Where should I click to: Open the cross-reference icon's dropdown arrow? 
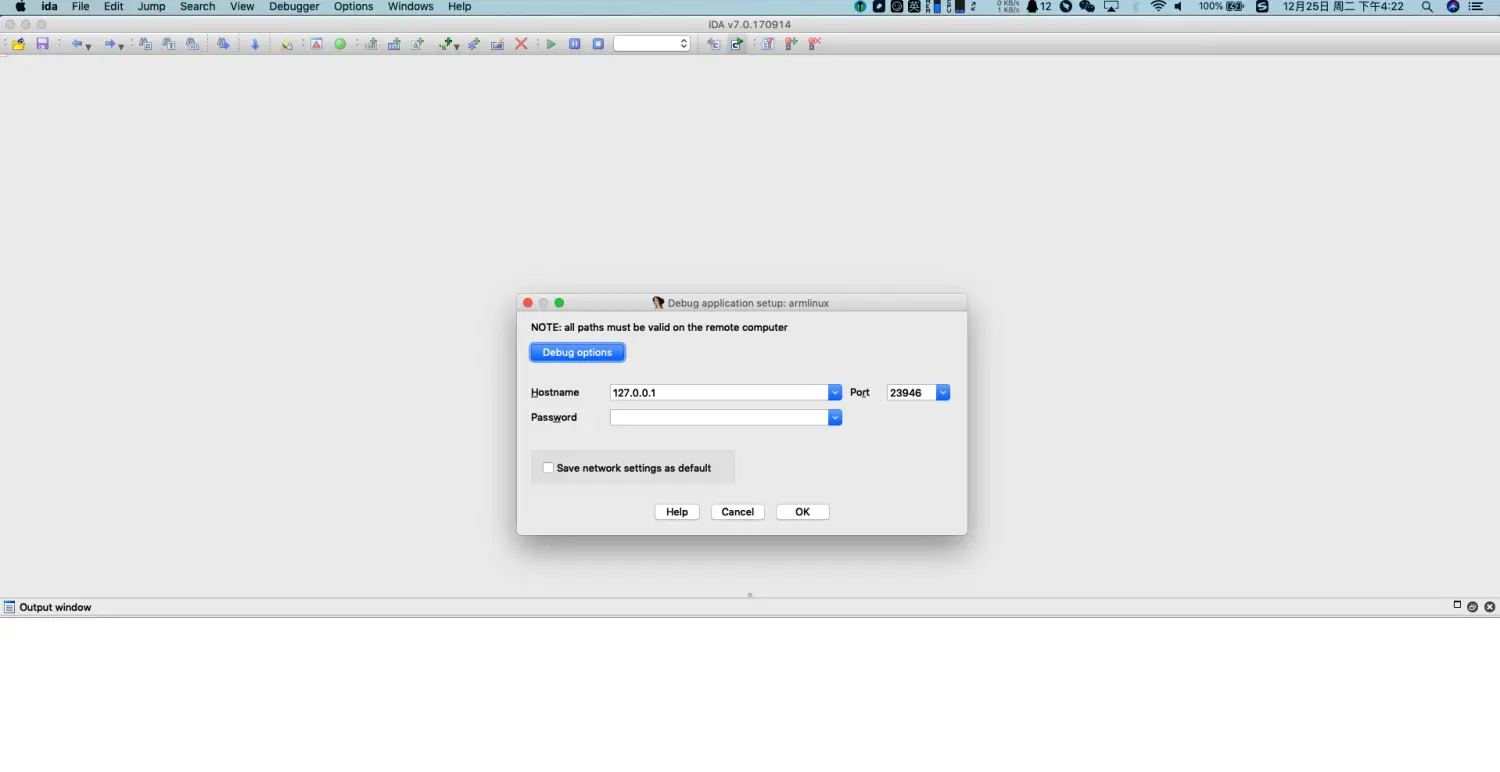tap(456, 47)
